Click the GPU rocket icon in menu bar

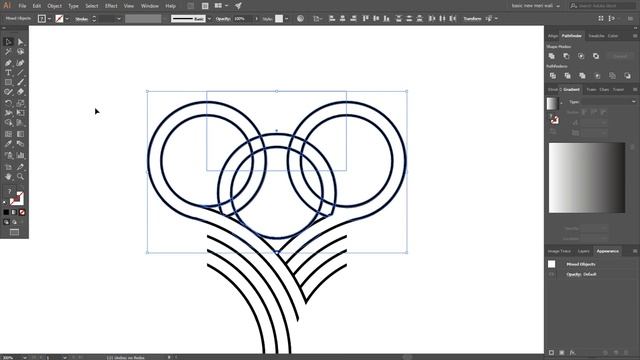pos(238,6)
